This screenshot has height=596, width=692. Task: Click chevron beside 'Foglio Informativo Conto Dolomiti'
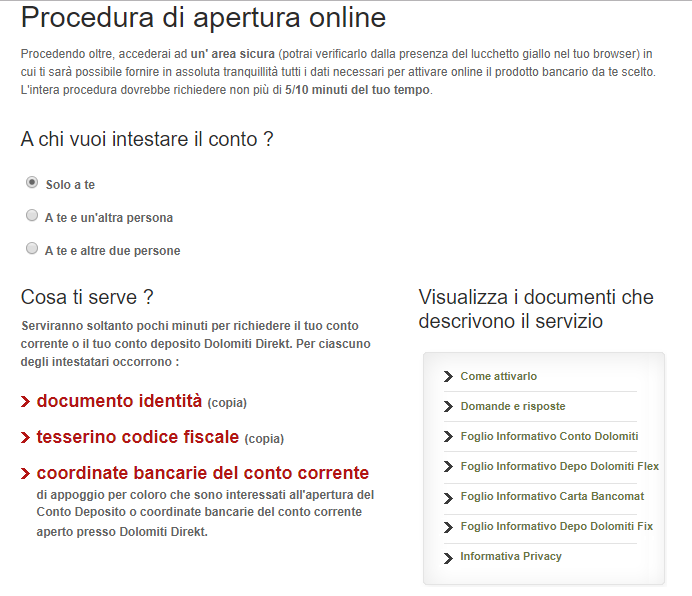click(x=448, y=437)
